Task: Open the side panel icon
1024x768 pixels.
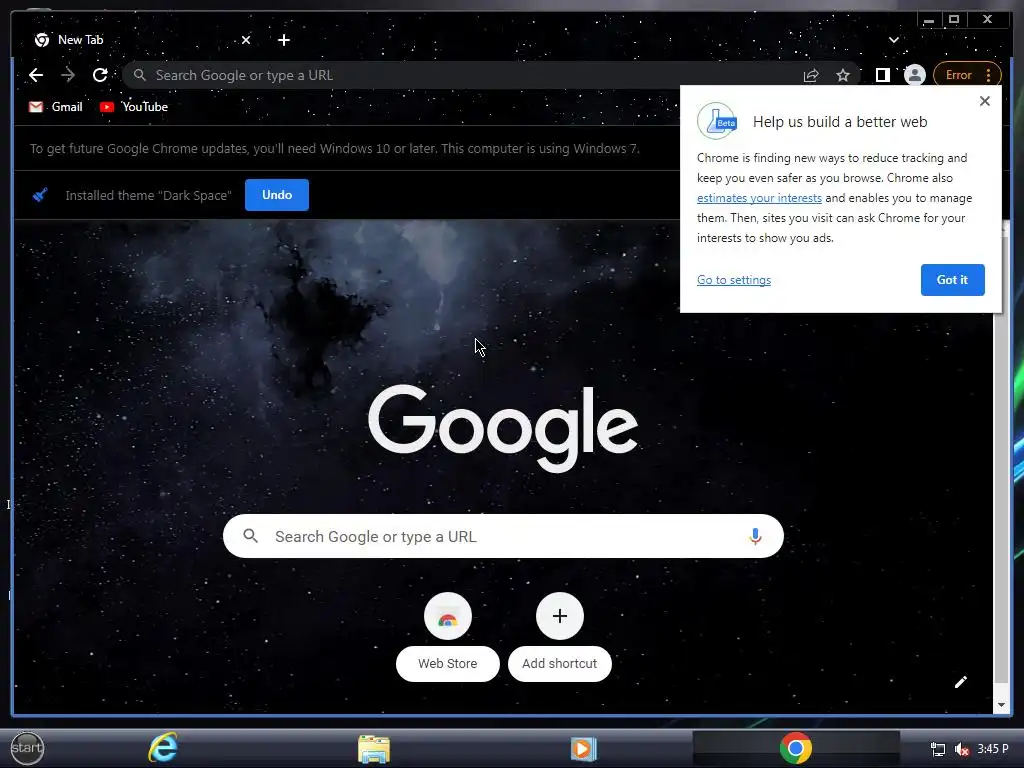Action: (x=882, y=75)
